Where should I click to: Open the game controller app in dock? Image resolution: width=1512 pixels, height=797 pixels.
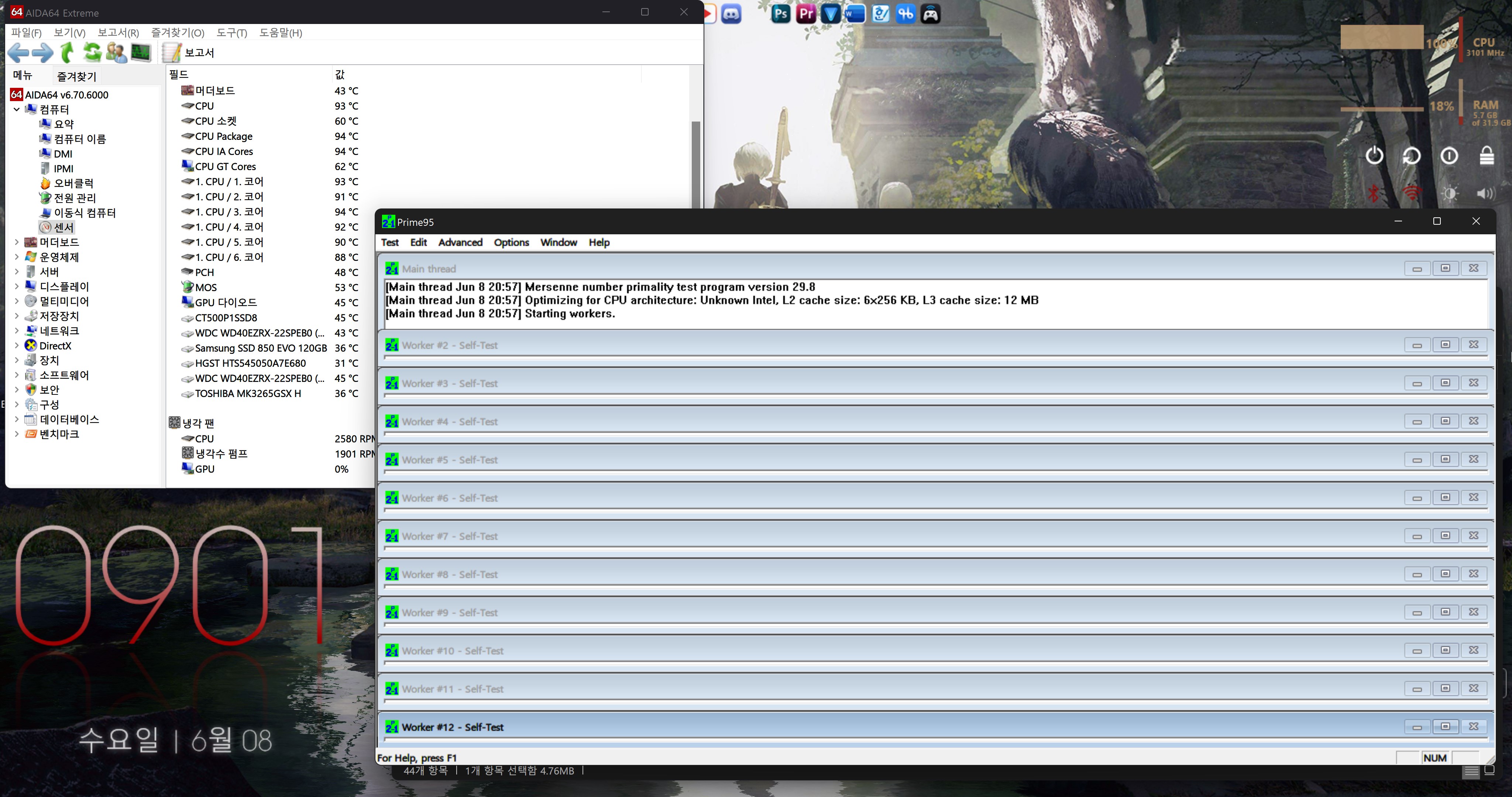click(930, 14)
